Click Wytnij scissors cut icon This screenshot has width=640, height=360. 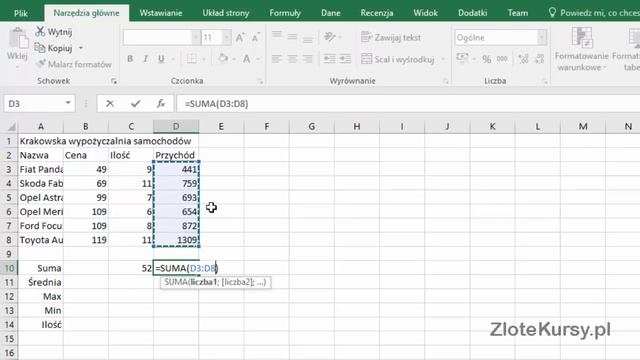pyautogui.click(x=40, y=31)
